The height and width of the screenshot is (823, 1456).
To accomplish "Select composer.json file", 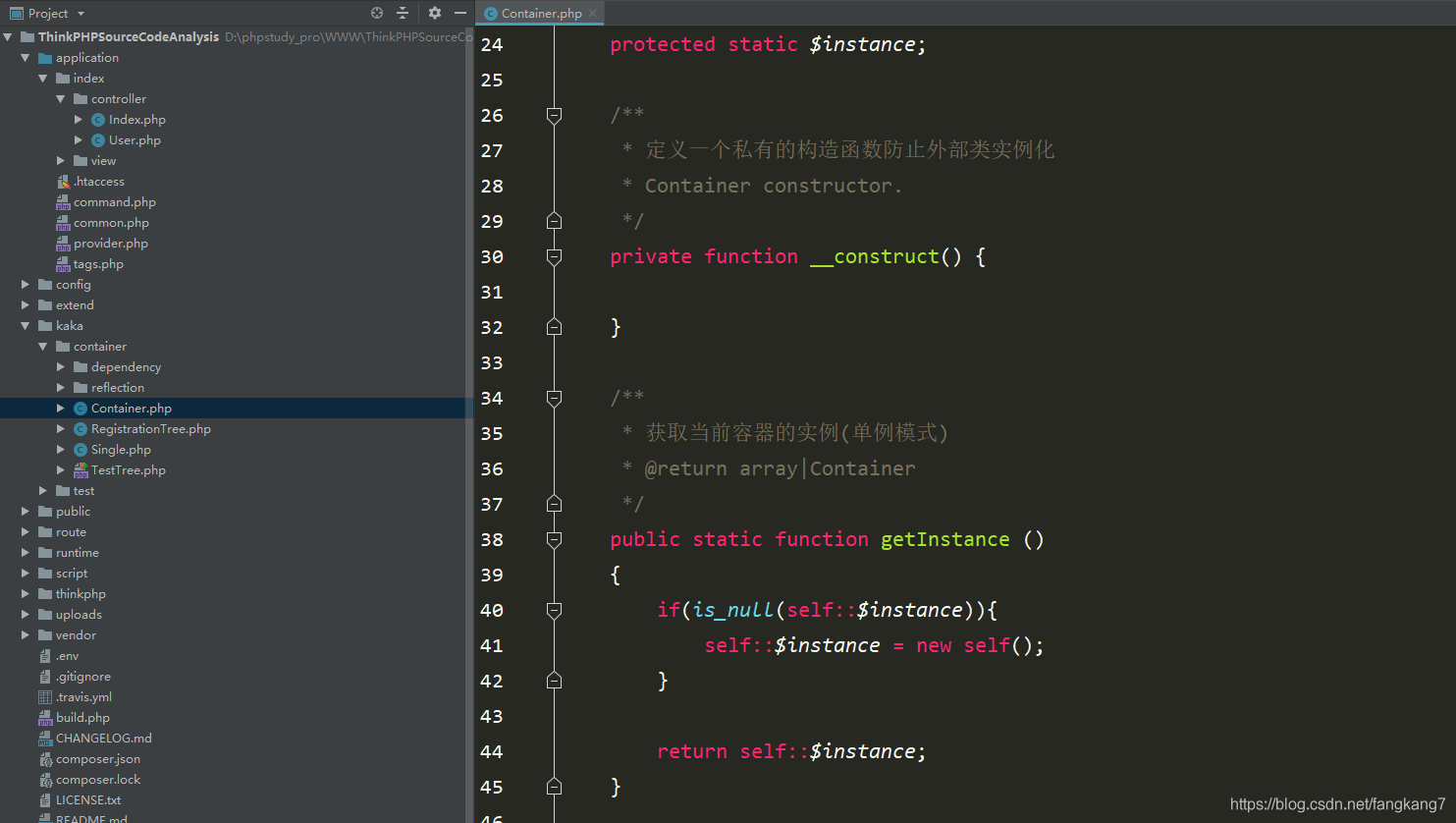I will 98,759.
